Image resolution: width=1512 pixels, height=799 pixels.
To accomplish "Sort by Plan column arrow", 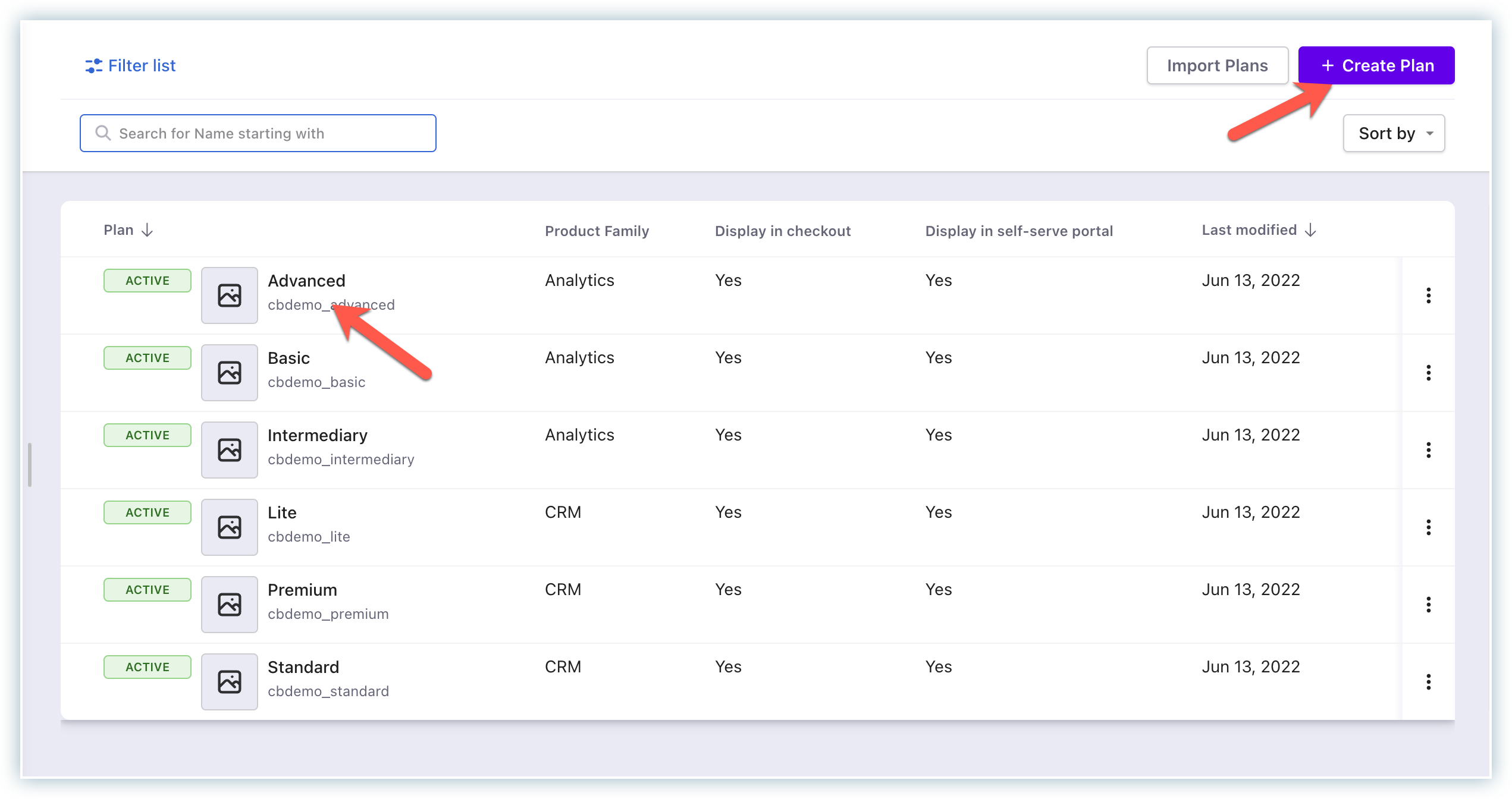I will click(x=147, y=230).
